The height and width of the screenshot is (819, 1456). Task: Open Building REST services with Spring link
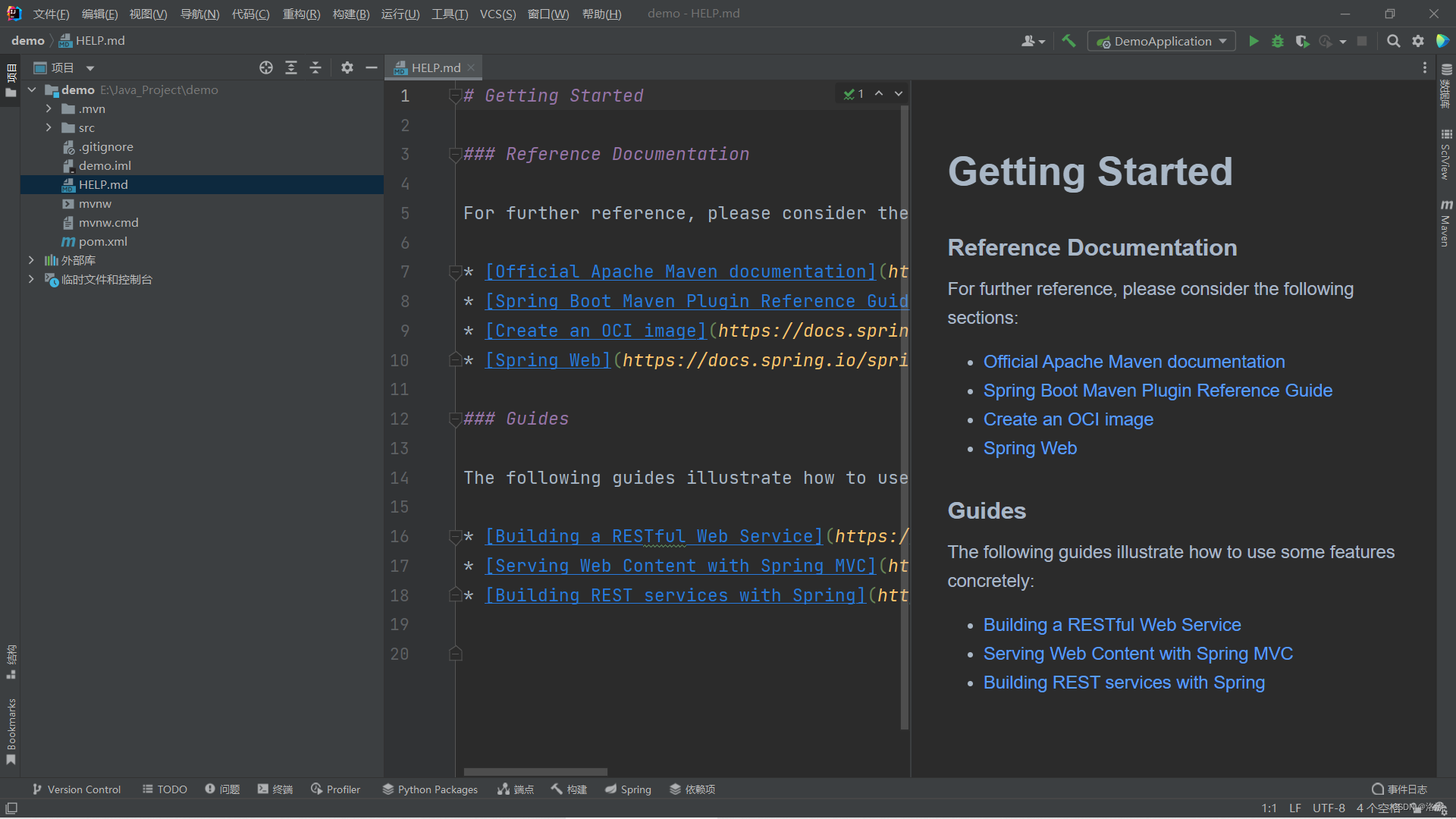pyautogui.click(x=1124, y=682)
